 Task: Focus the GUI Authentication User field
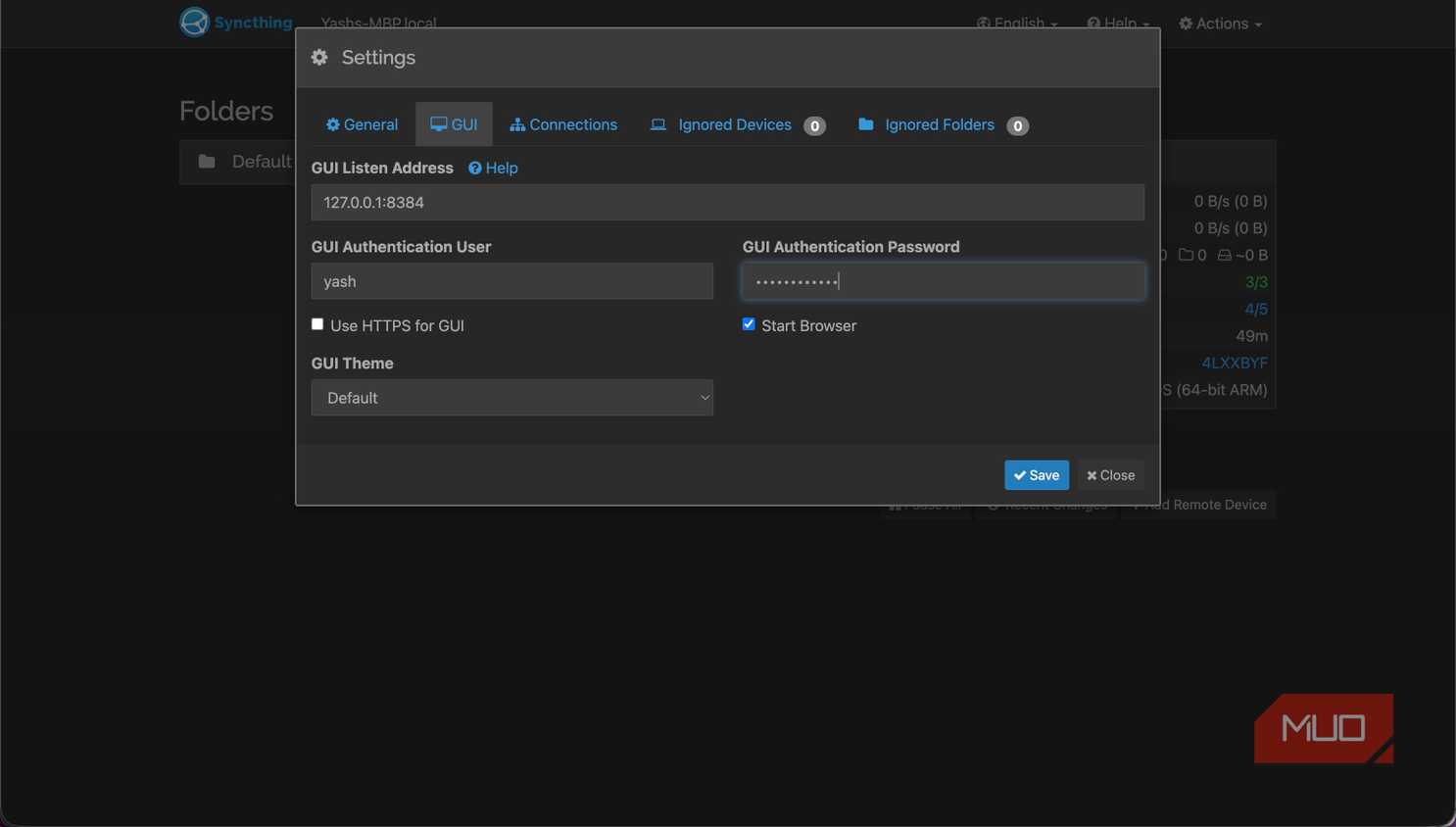[x=512, y=281]
